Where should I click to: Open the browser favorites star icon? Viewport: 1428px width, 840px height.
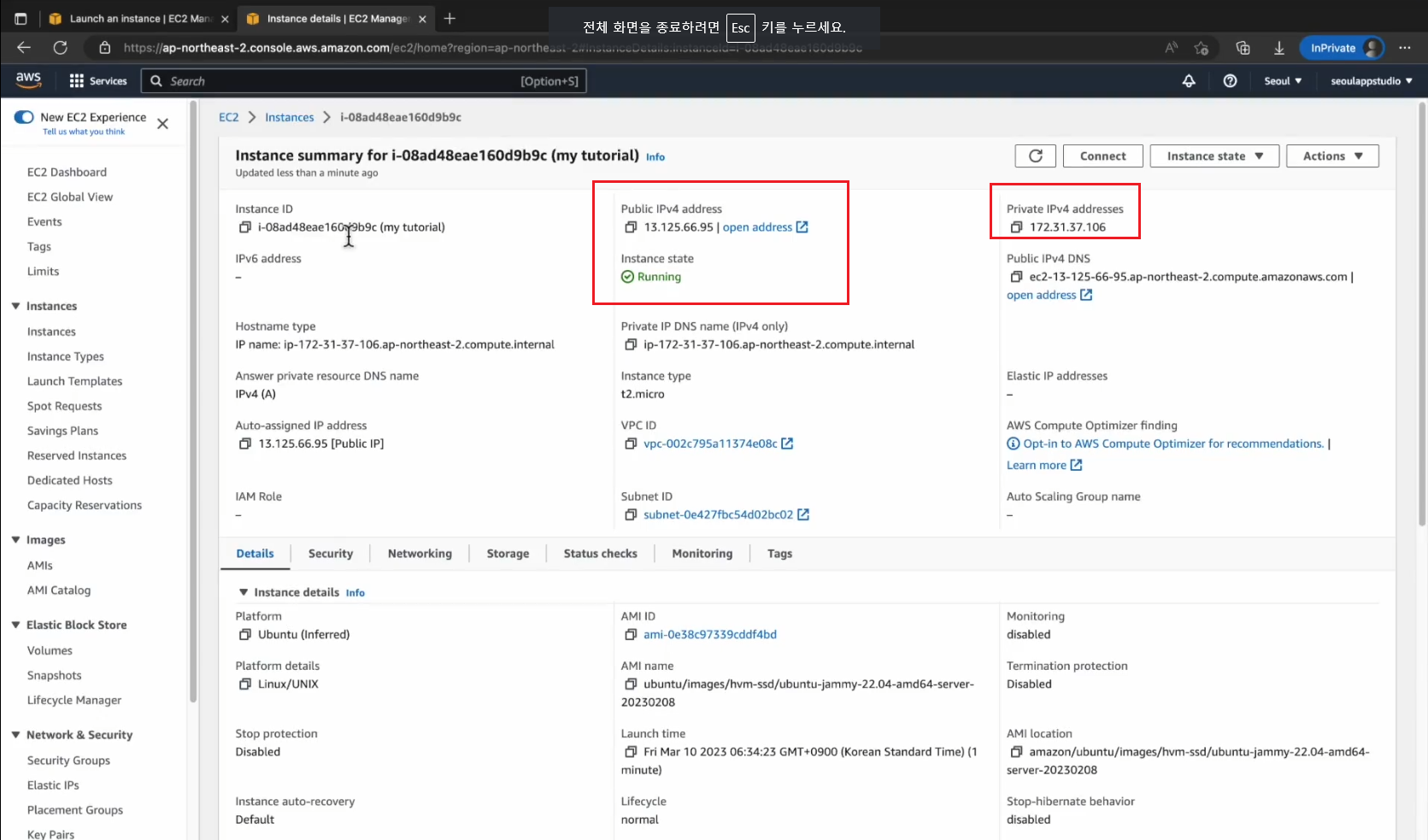point(1202,48)
